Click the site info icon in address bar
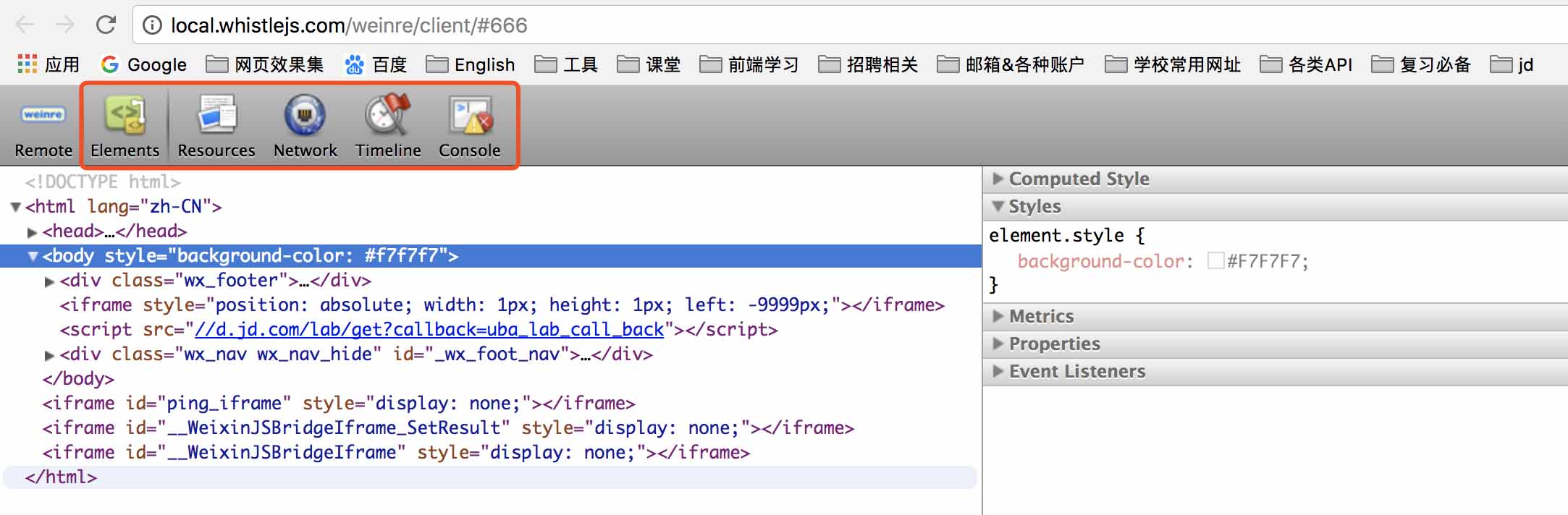Screen dimensions: 1568x515 click(152, 26)
